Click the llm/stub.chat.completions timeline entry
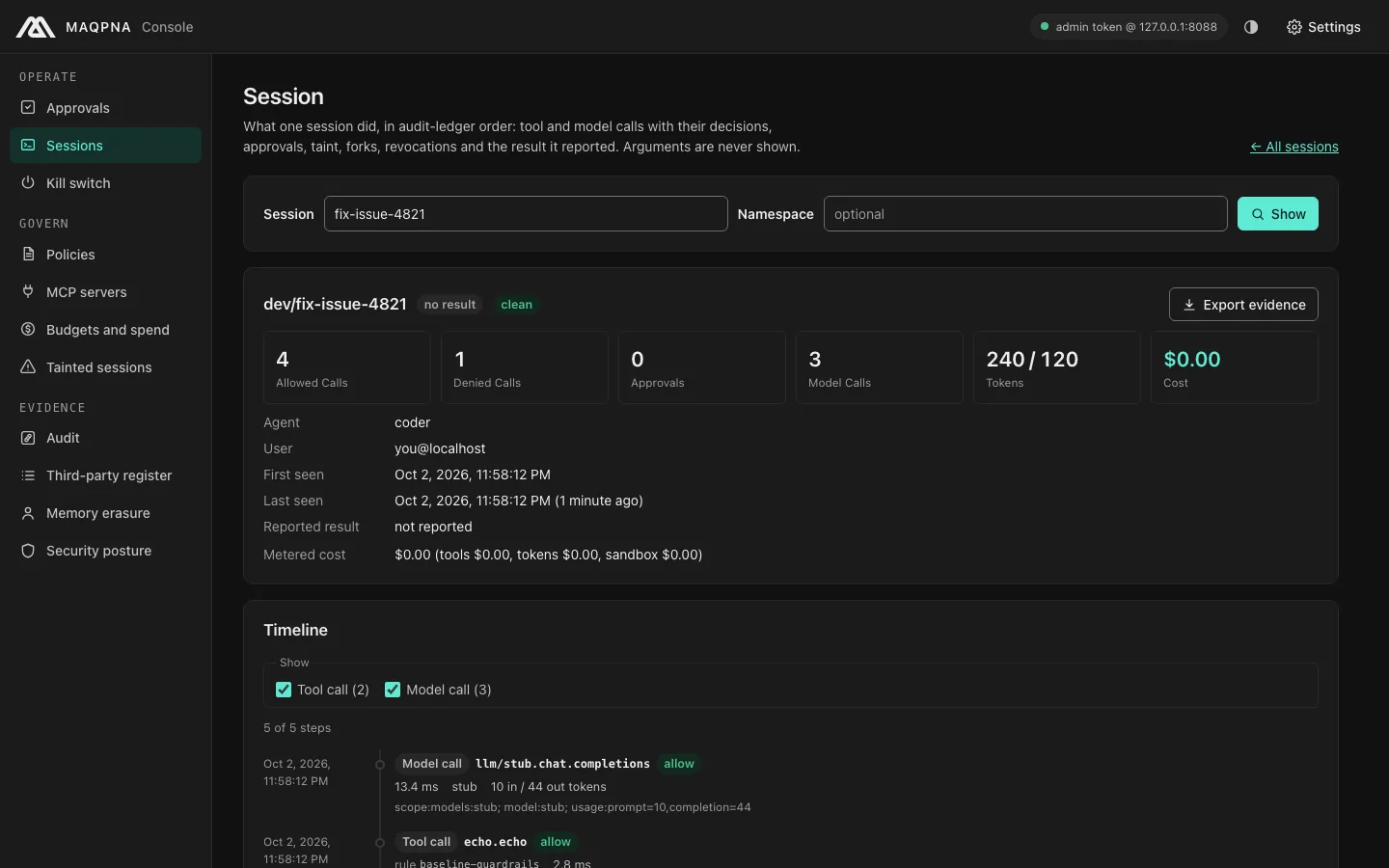The height and width of the screenshot is (868, 1389). 562,764
